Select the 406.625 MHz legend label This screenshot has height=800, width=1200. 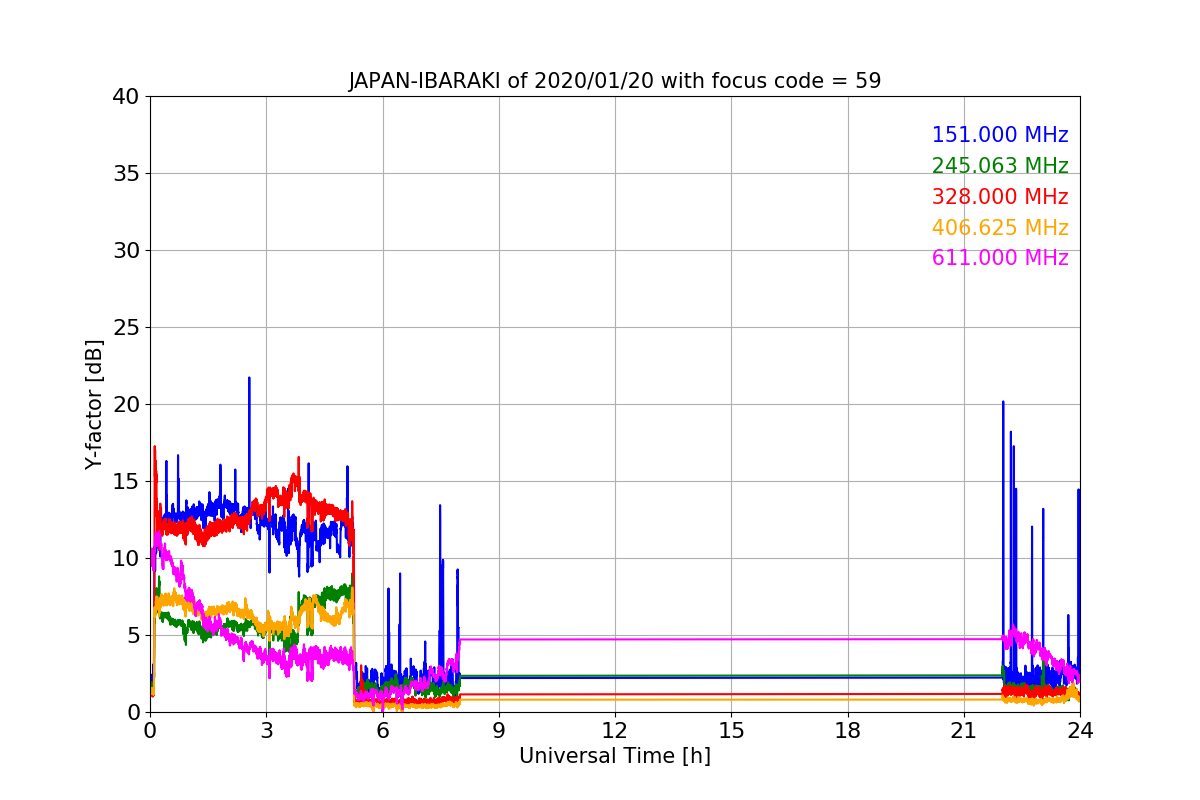[1000, 228]
